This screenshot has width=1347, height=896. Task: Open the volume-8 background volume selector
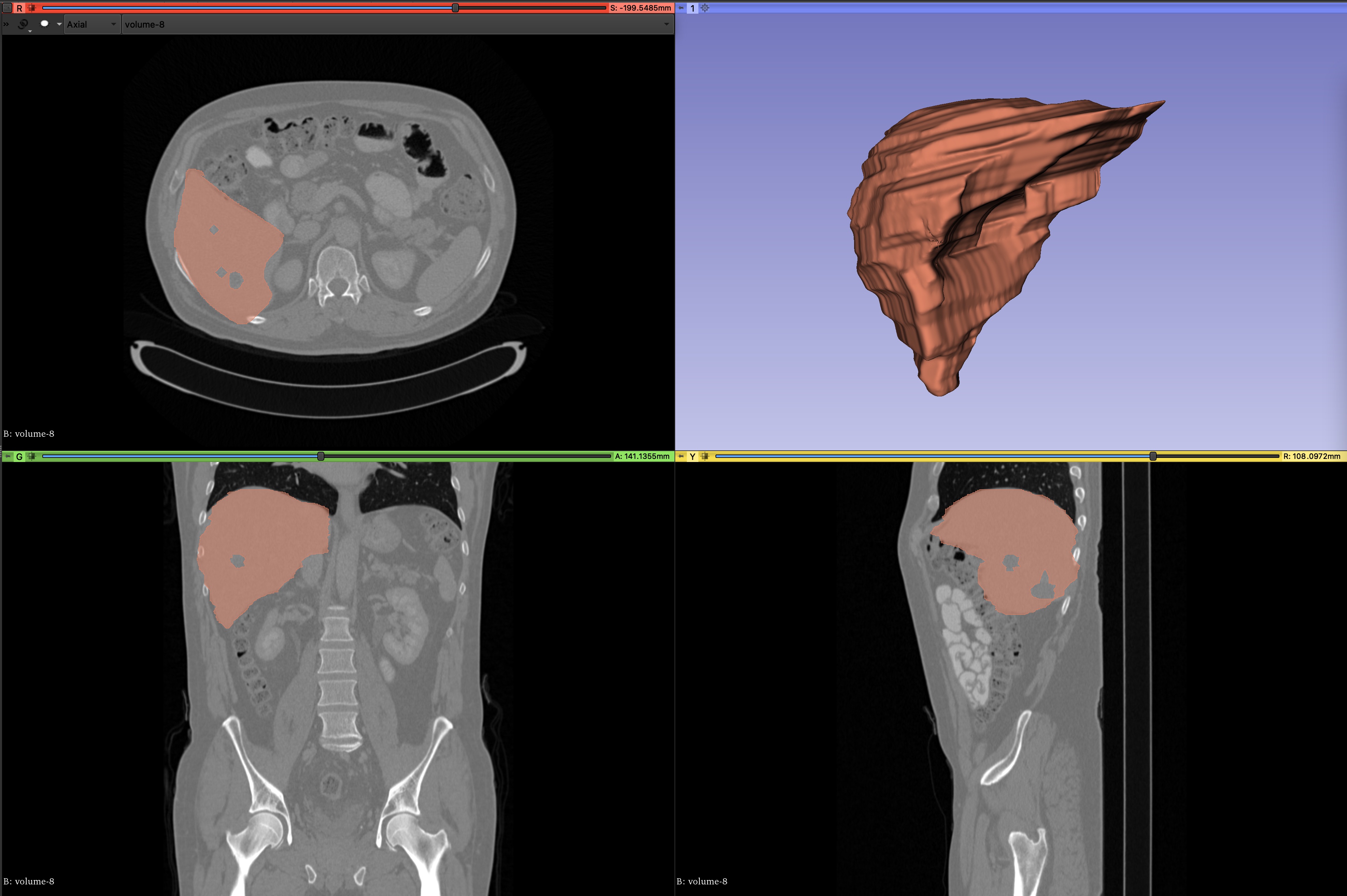tap(397, 24)
